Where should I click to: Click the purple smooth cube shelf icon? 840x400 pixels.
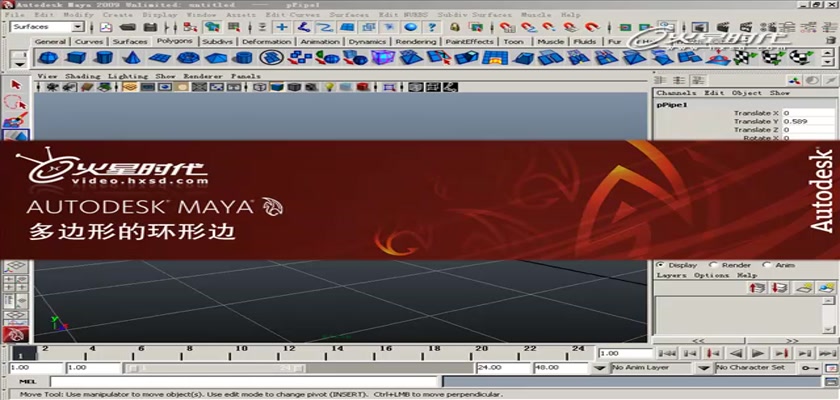[382, 57]
